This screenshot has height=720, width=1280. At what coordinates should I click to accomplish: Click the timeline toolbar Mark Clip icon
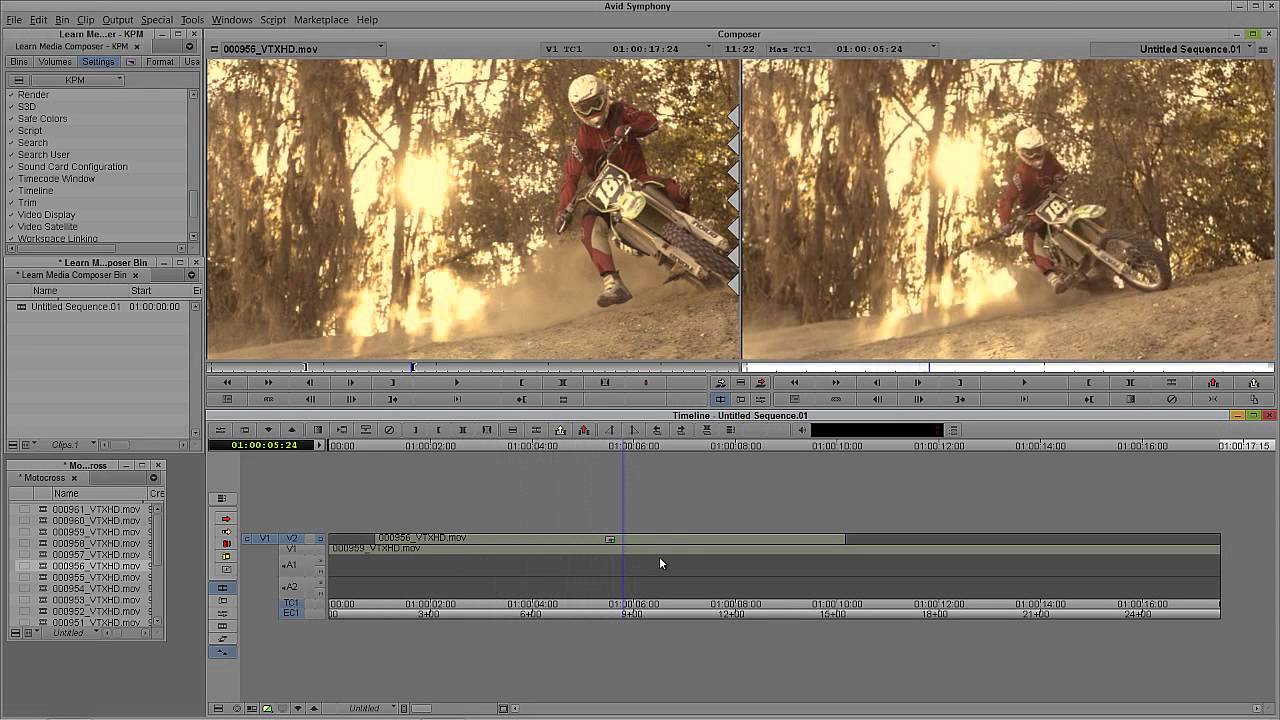(463, 430)
